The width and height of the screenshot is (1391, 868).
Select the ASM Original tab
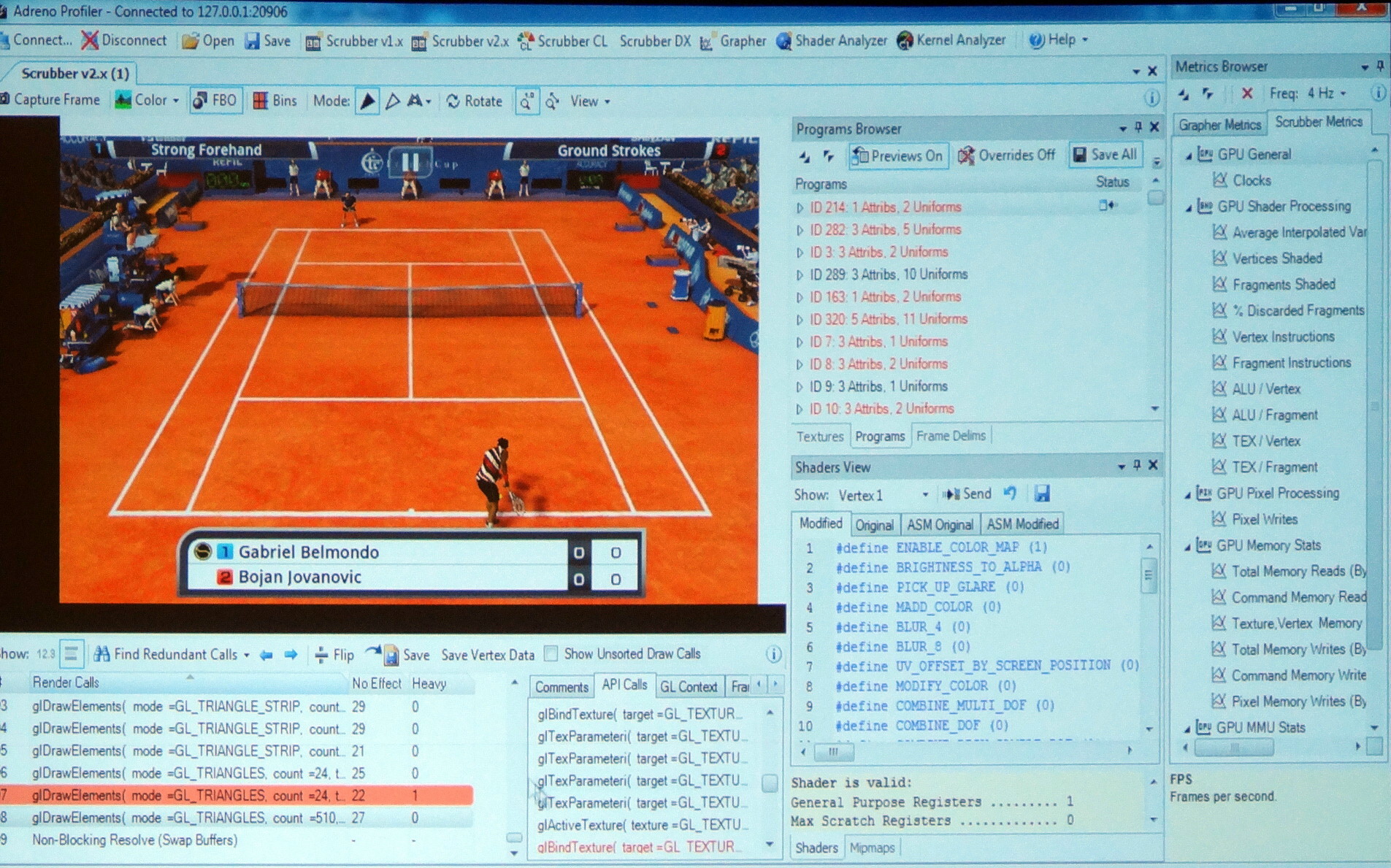(940, 525)
